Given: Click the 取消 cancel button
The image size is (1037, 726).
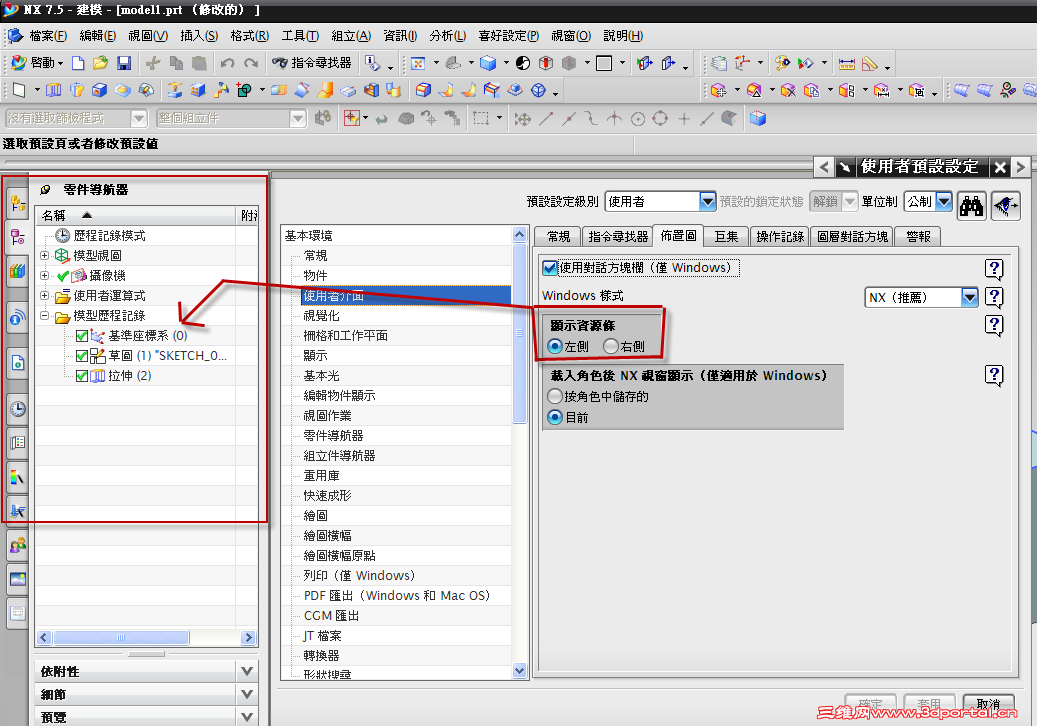Looking at the screenshot, I should 988,704.
